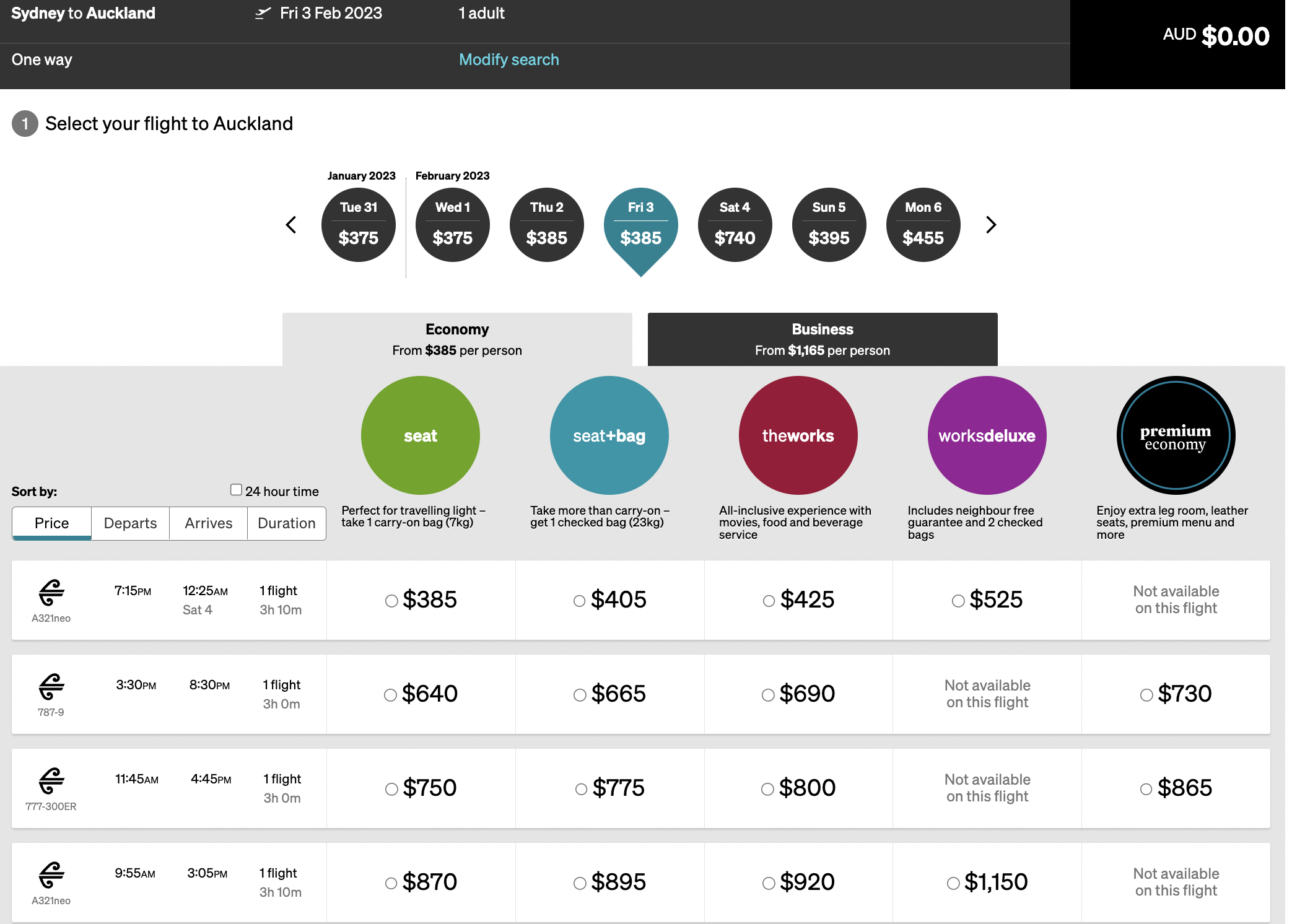Click the 12:25AM arrival time
Viewport: 1292px width, 924px height.
pyautogui.click(x=205, y=591)
